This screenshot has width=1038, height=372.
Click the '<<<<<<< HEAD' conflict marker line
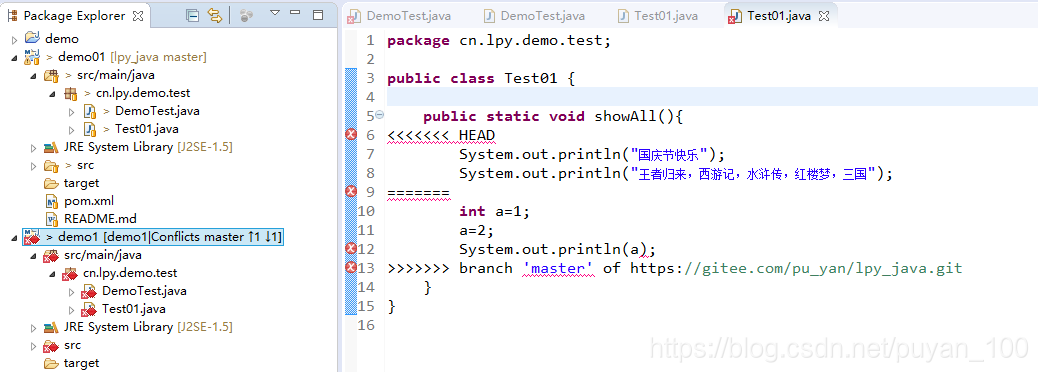pyautogui.click(x=441, y=136)
